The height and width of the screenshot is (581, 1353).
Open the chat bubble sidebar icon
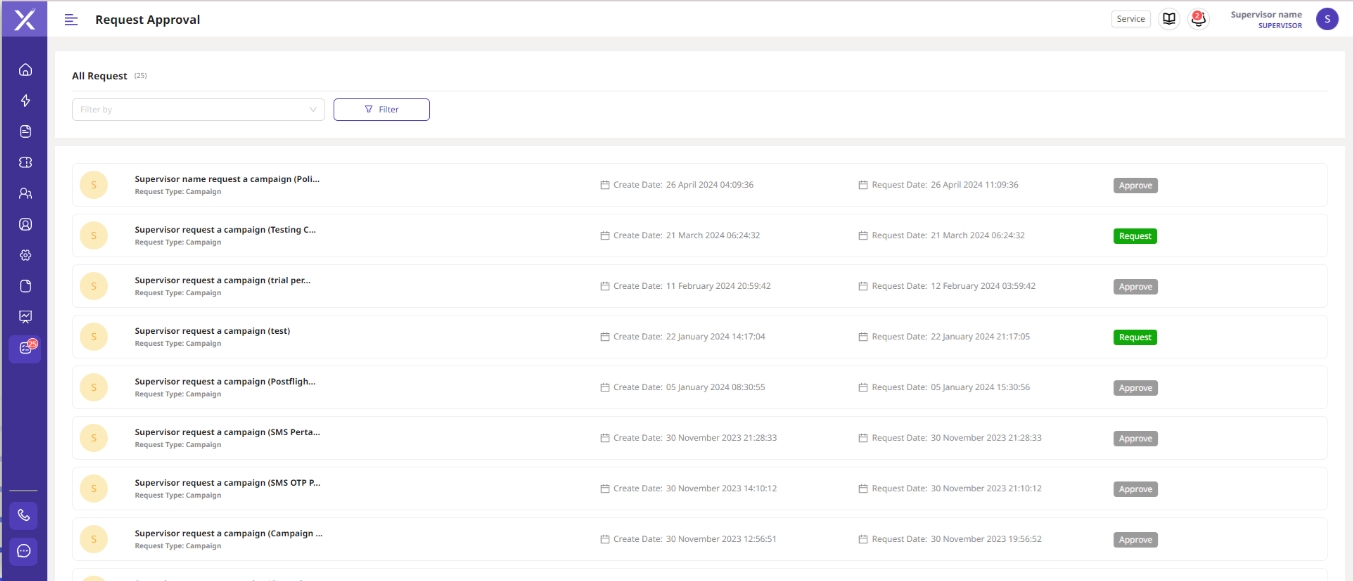click(24, 551)
